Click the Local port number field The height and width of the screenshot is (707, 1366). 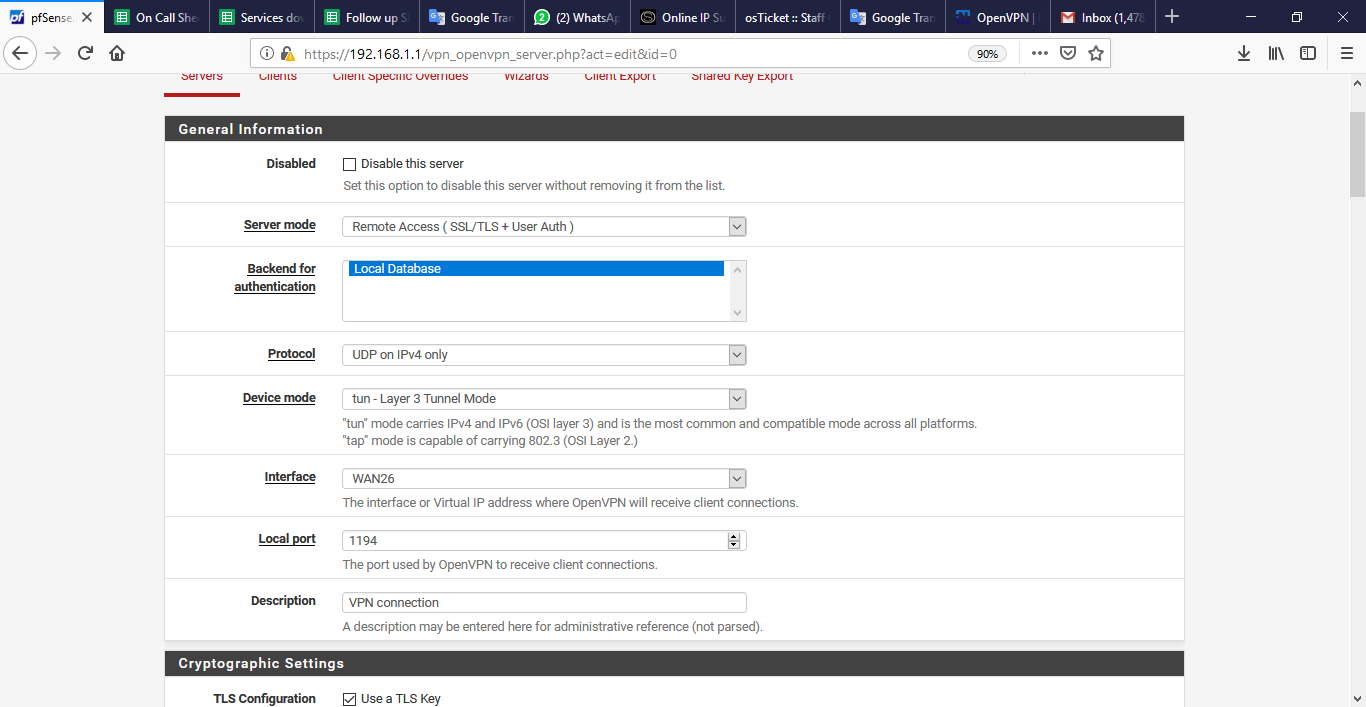point(534,541)
